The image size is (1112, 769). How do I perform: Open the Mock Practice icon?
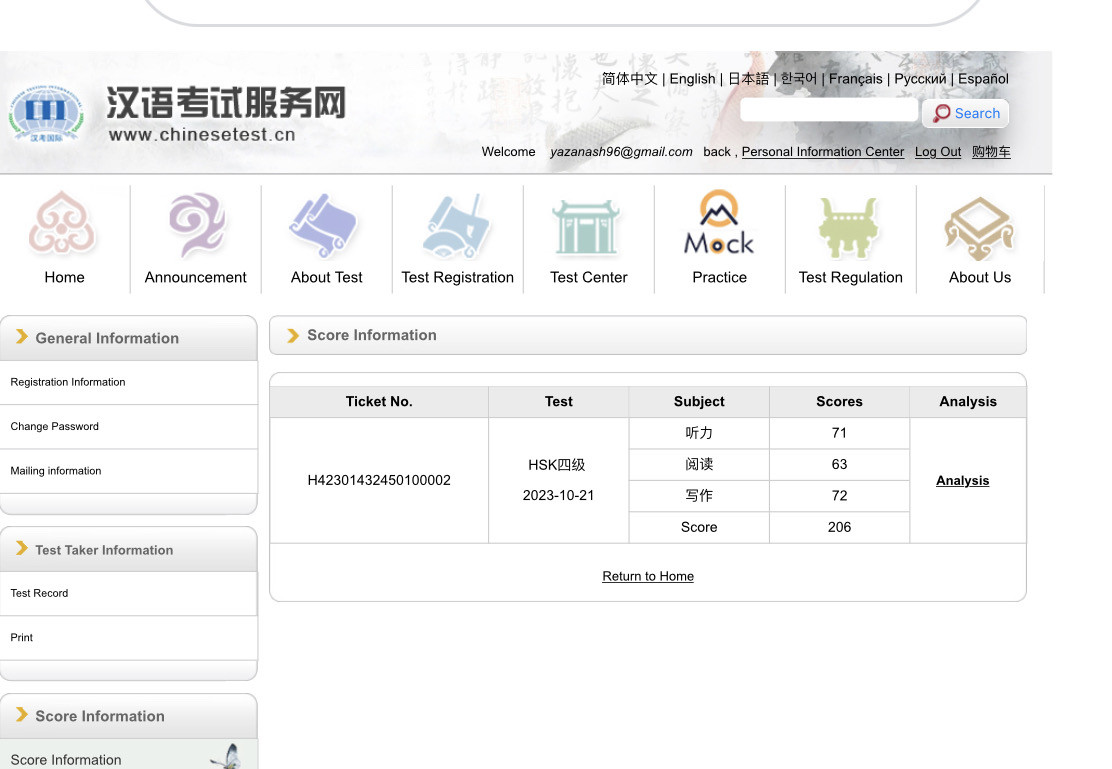coord(719,224)
